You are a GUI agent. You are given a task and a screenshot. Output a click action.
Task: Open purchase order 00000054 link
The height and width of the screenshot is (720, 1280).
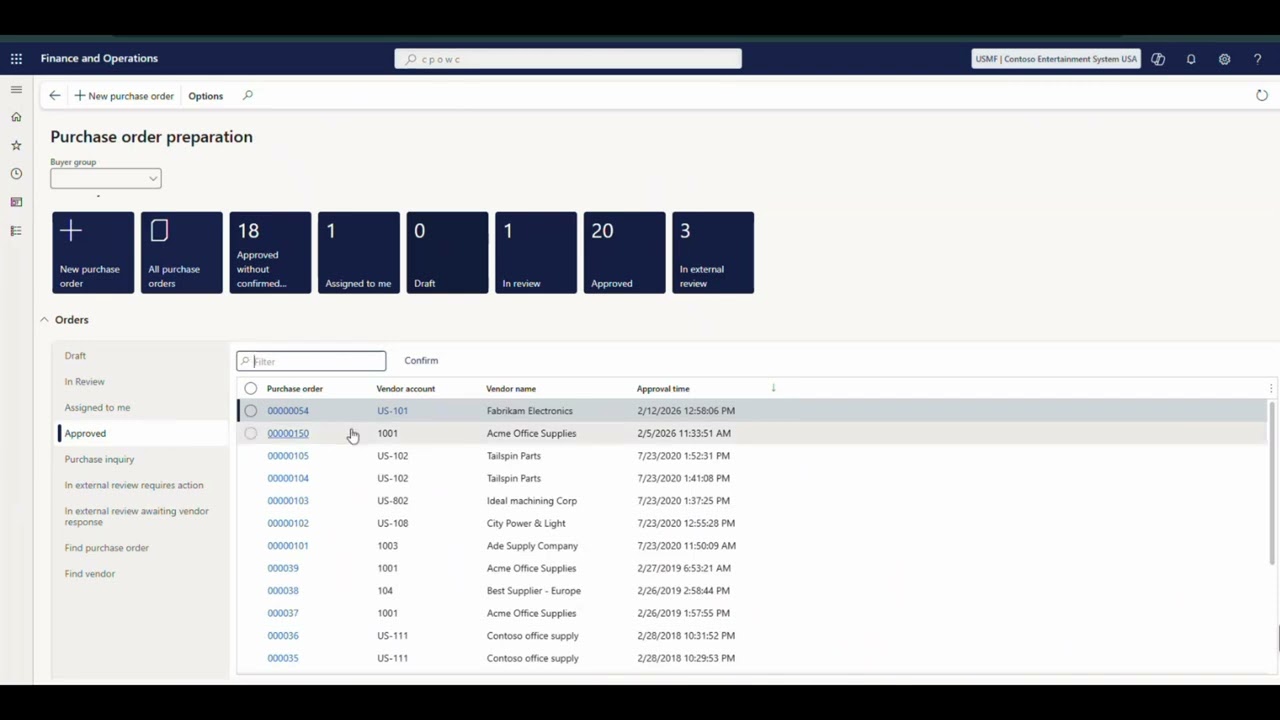point(288,411)
